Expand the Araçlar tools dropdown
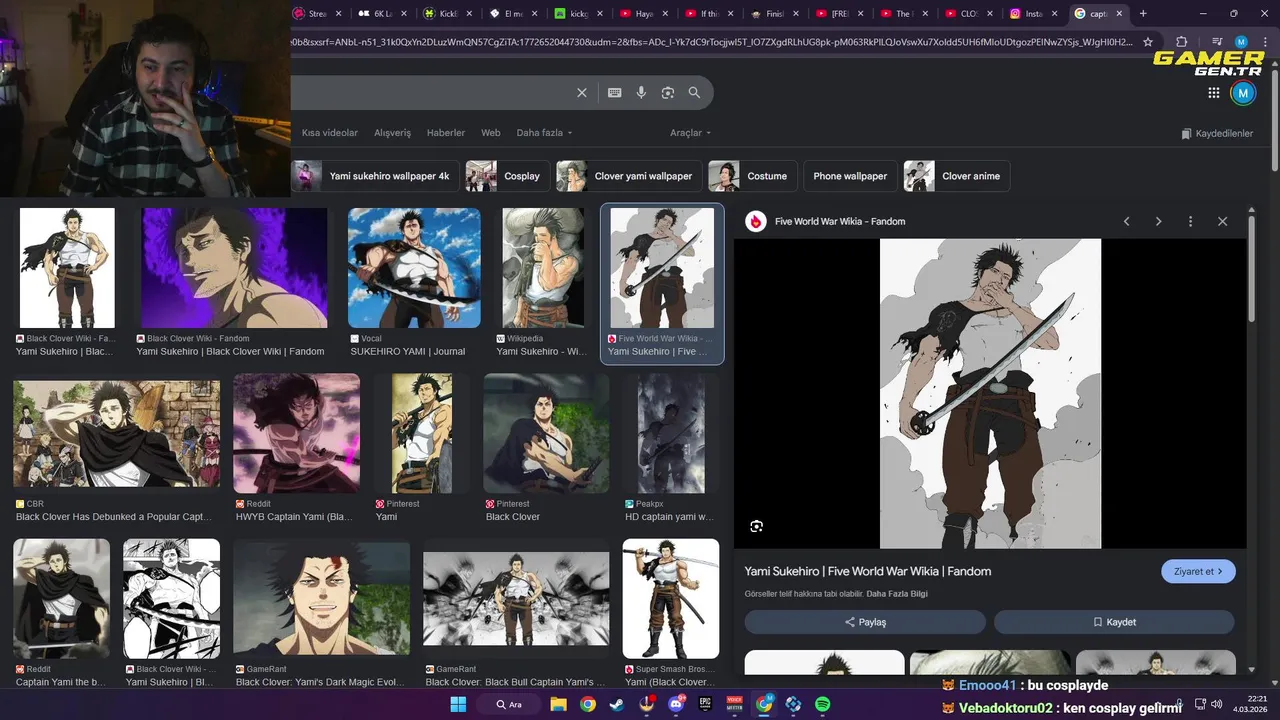The width and height of the screenshot is (1280, 720). tap(690, 133)
